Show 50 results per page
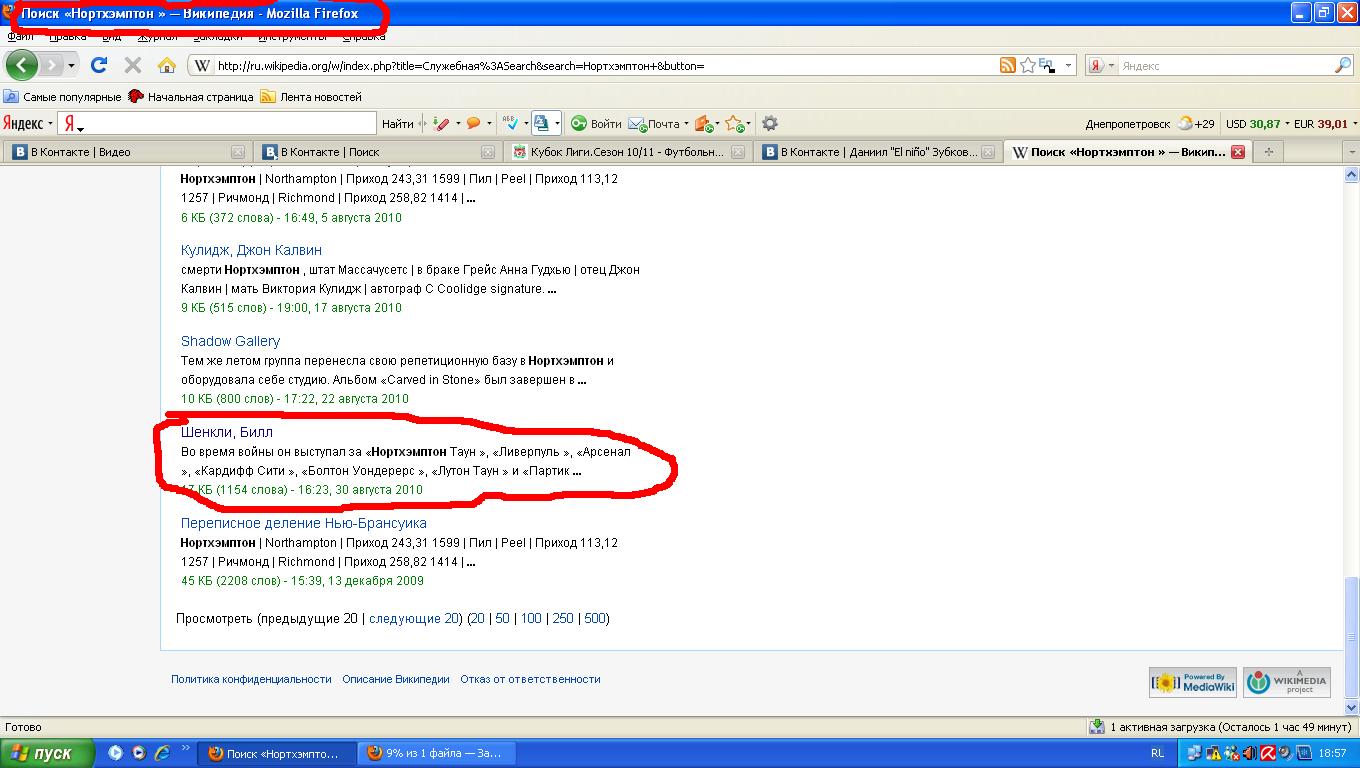 pyautogui.click(x=502, y=619)
